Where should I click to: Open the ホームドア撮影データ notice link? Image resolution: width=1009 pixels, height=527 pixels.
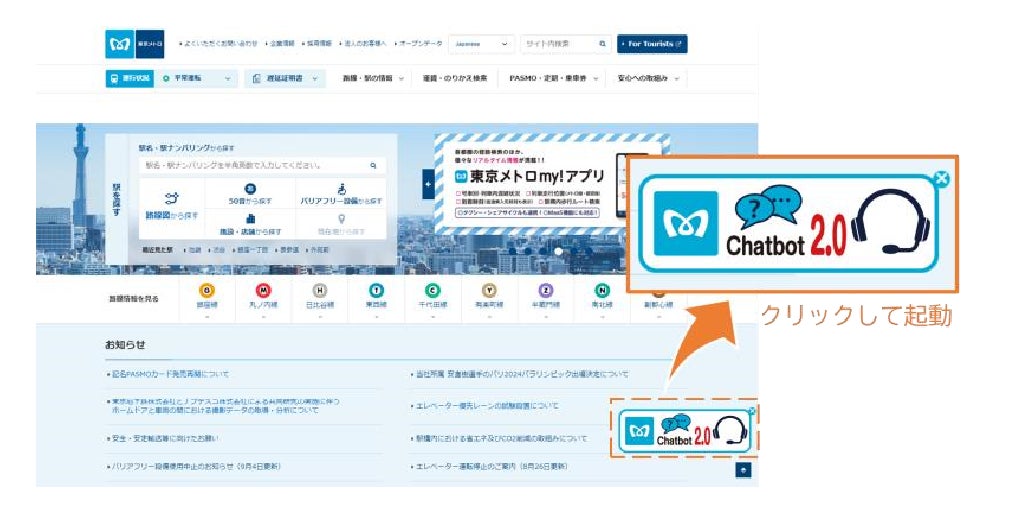(223, 405)
